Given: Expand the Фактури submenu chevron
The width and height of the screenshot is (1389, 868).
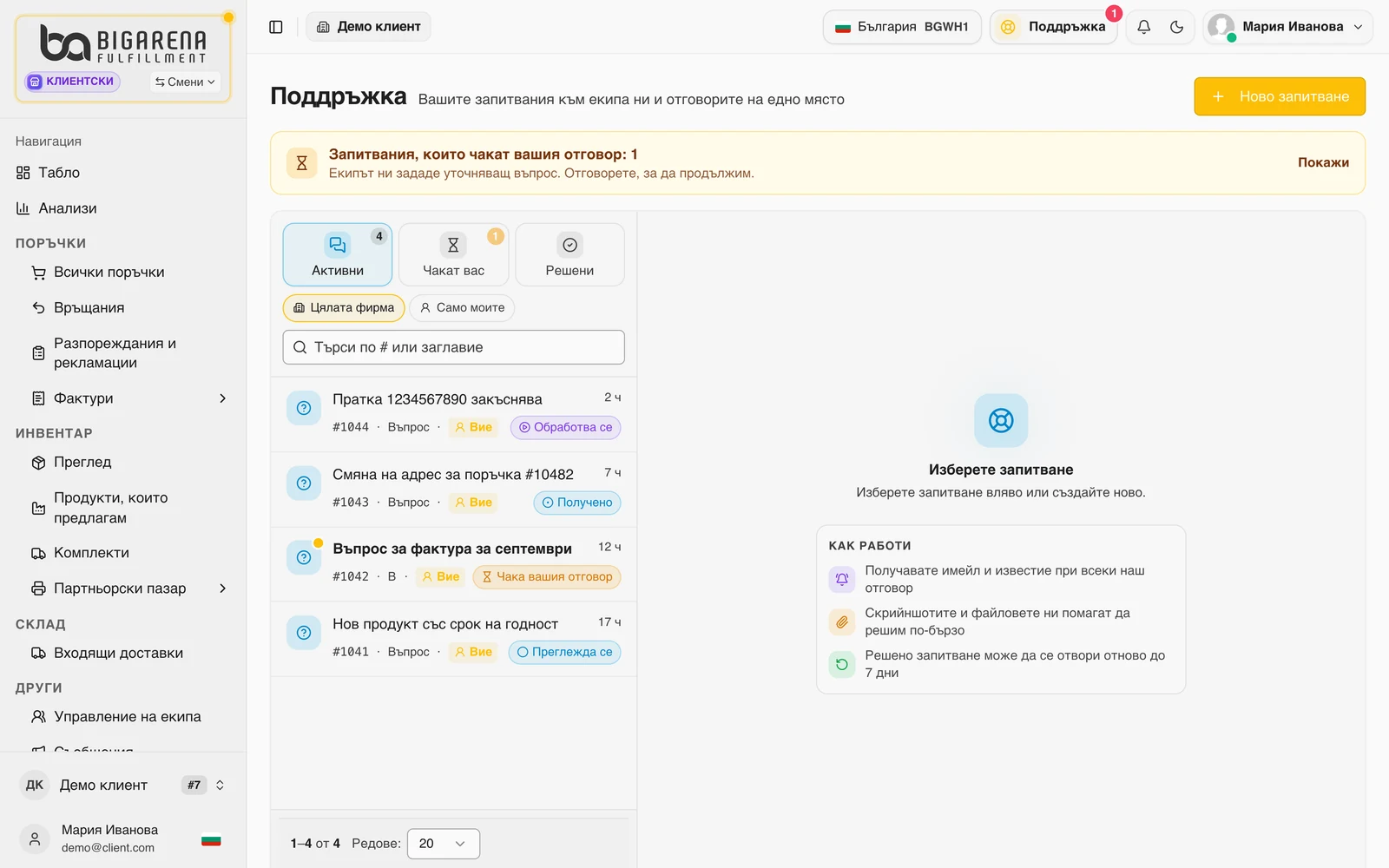Looking at the screenshot, I should tap(223, 398).
